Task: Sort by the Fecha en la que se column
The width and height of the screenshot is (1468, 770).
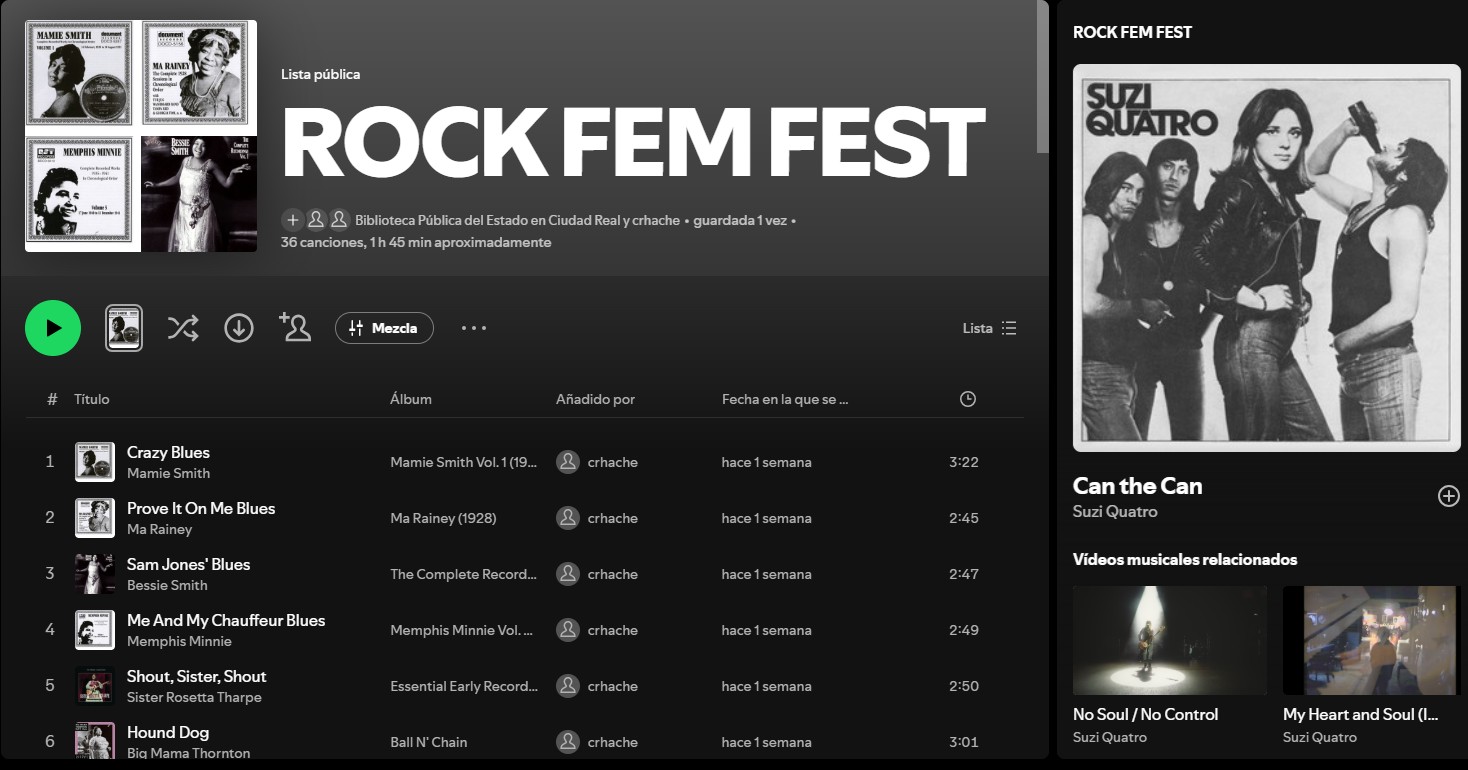Action: click(785, 399)
